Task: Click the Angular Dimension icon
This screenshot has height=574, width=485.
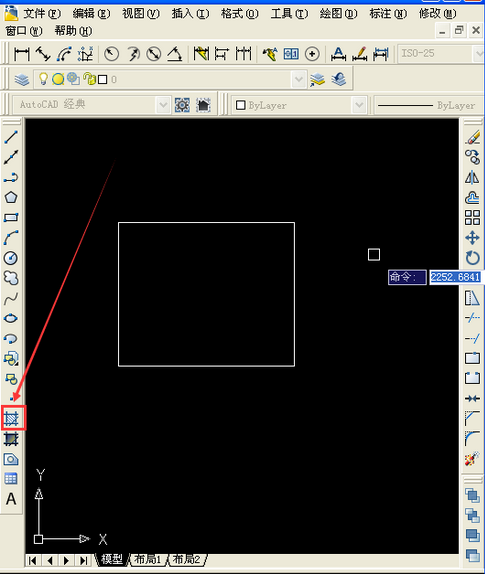Action: tap(175, 54)
